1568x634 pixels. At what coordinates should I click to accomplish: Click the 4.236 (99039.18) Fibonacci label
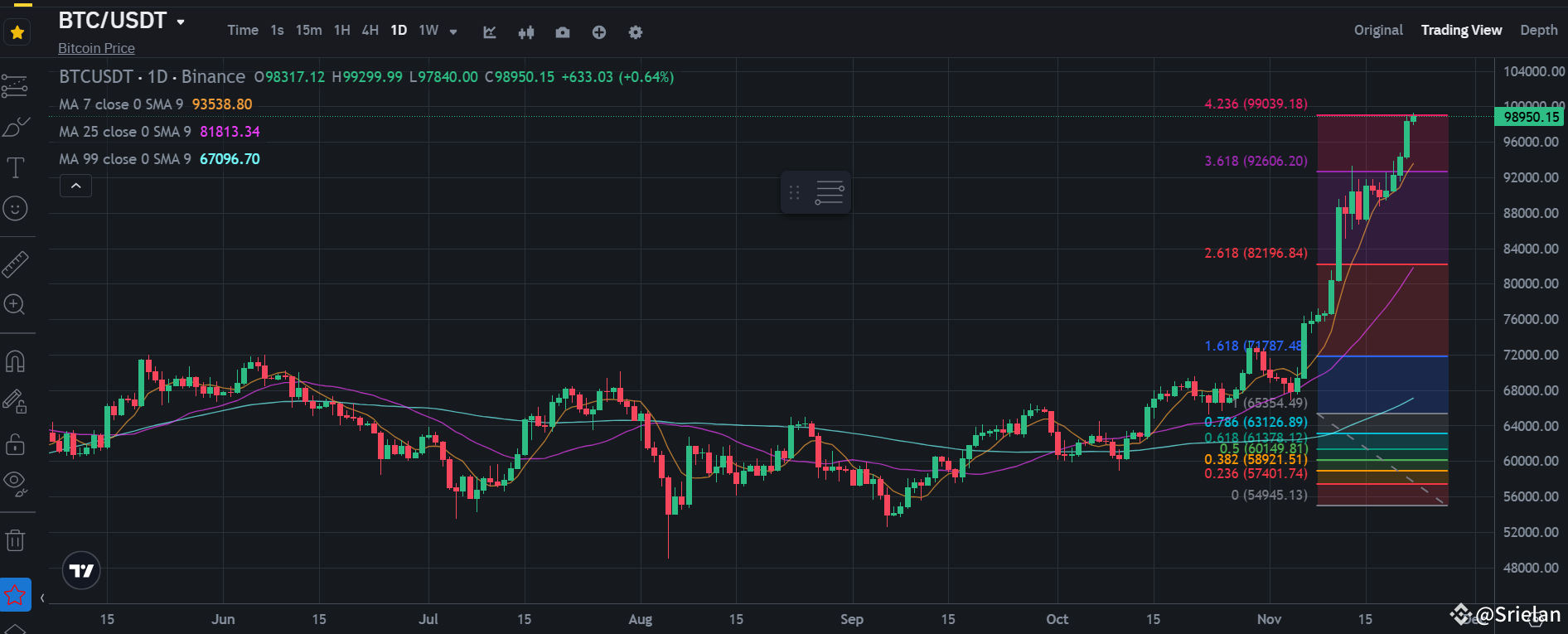point(1256,104)
